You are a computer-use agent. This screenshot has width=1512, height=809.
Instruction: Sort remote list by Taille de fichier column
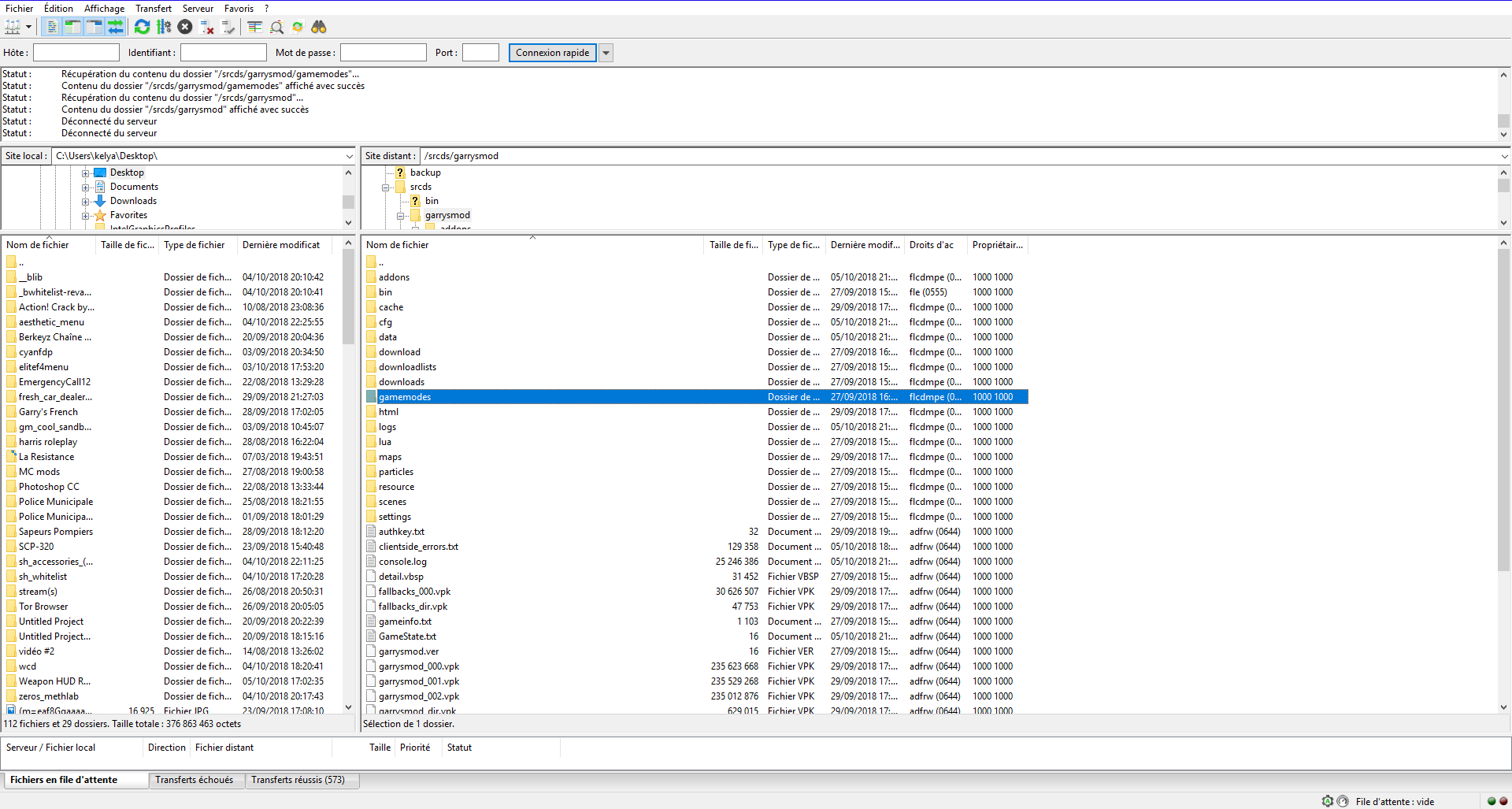point(733,245)
